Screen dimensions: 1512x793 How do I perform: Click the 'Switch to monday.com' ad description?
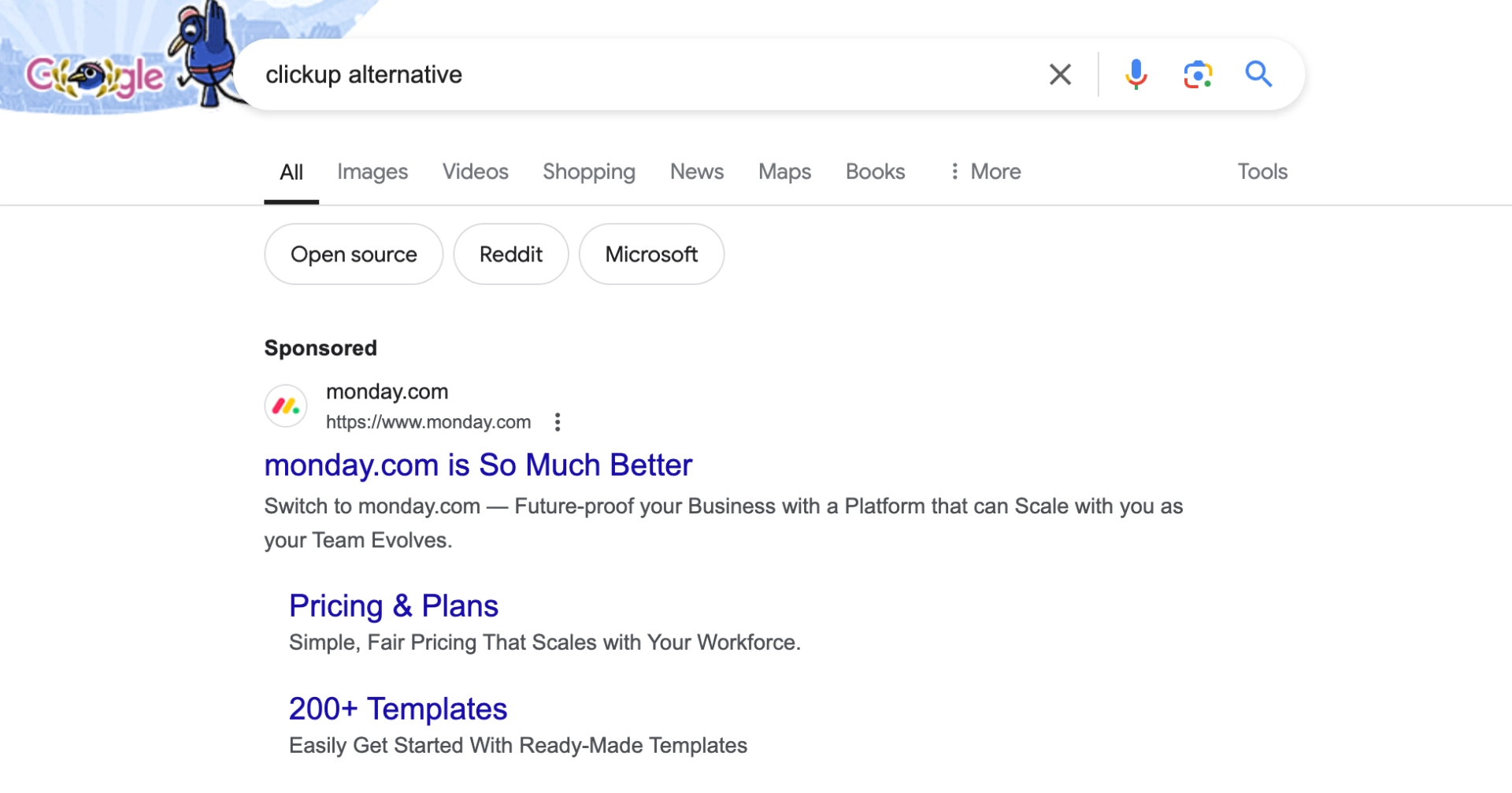pyautogui.click(x=724, y=523)
